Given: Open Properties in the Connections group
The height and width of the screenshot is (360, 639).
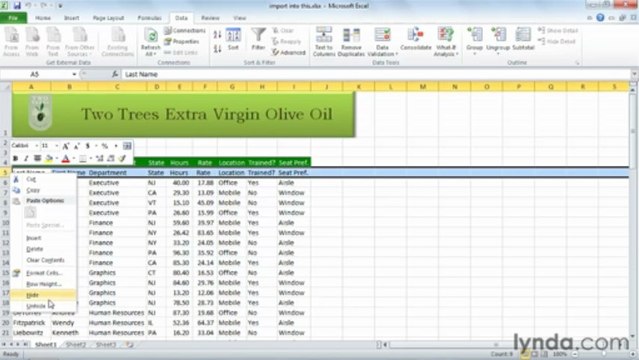Looking at the screenshot, I should [x=182, y=42].
